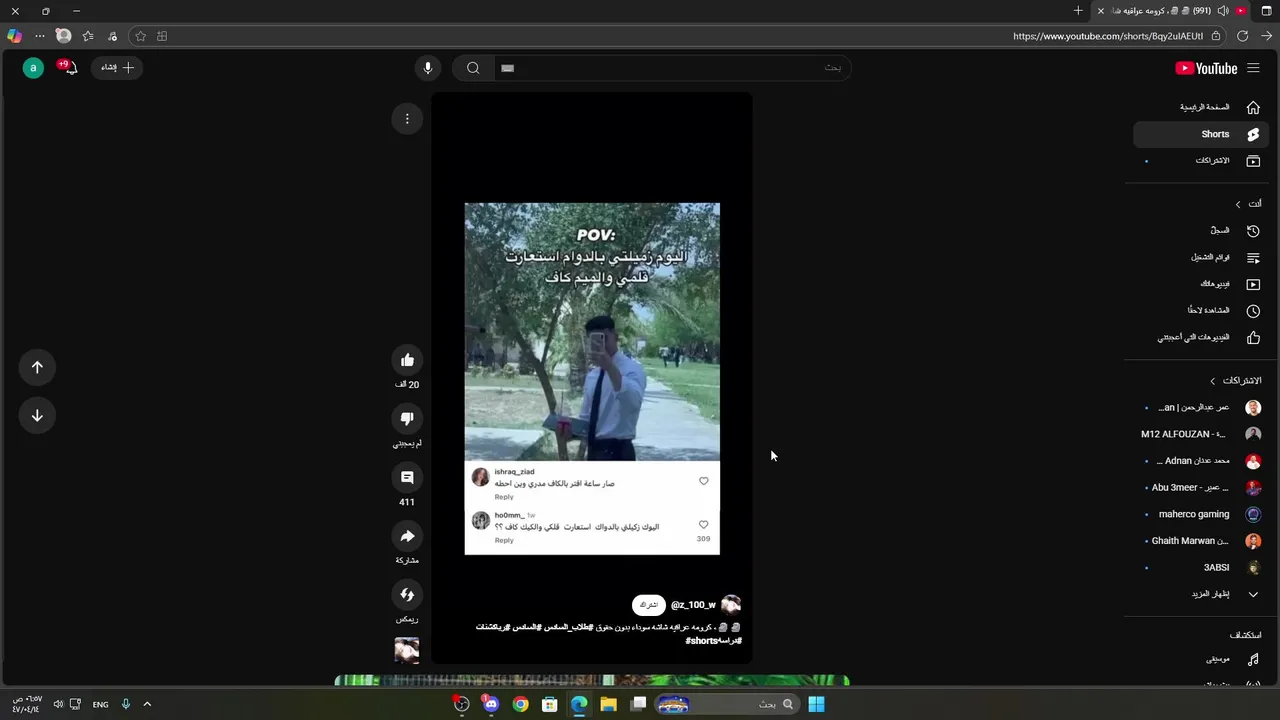Viewport: 1280px width, 720px height.
Task: Open the Windows Start button
Action: click(x=816, y=704)
